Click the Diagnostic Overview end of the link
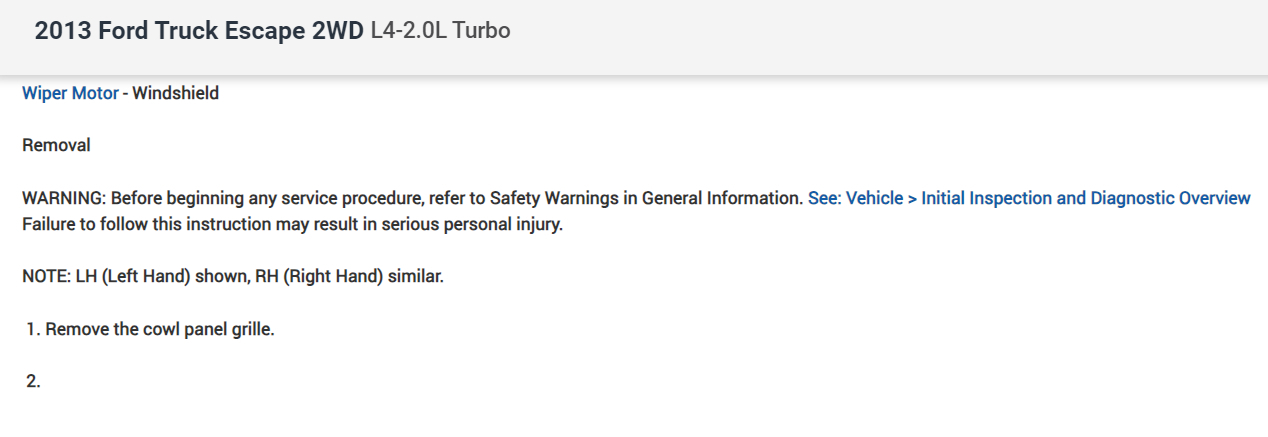Image resolution: width=1268 pixels, height=437 pixels. tap(1185, 198)
